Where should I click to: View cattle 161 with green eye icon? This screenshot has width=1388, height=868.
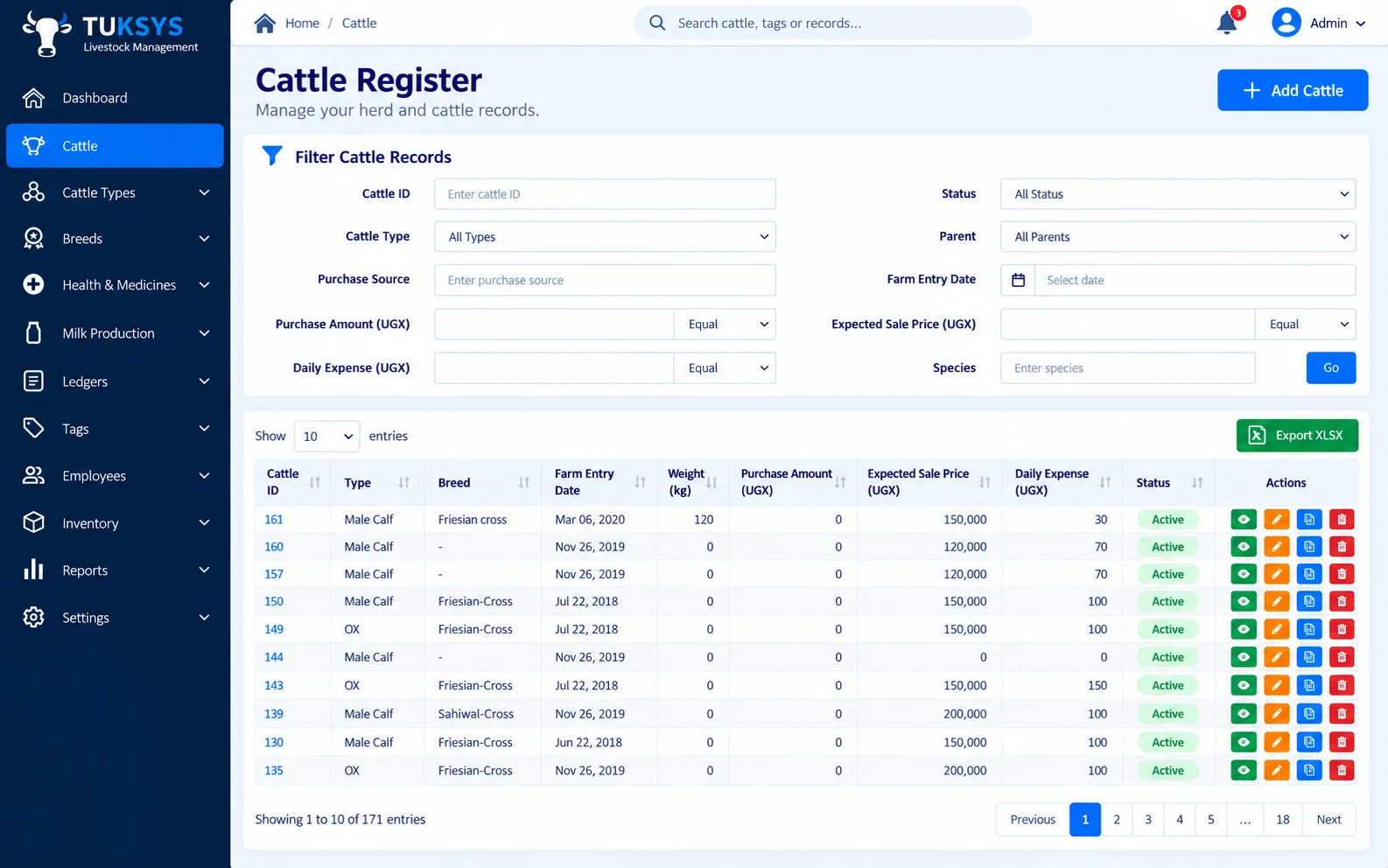1244,520
